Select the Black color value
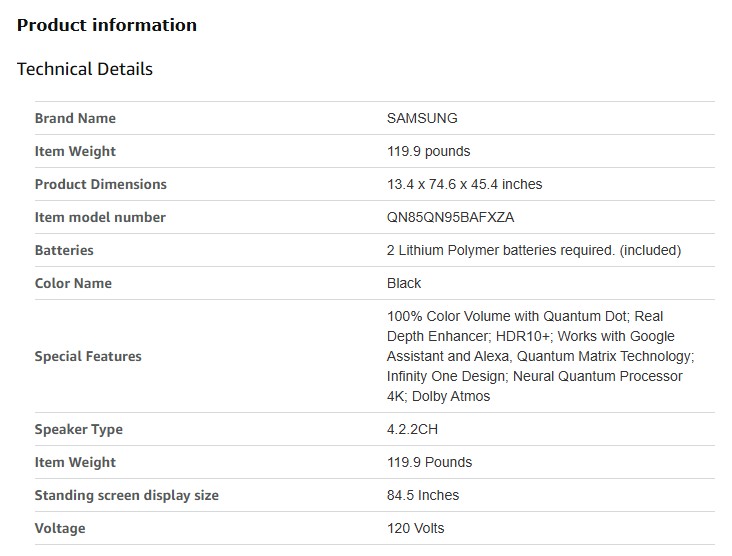This screenshot has height=556, width=732. (x=404, y=283)
